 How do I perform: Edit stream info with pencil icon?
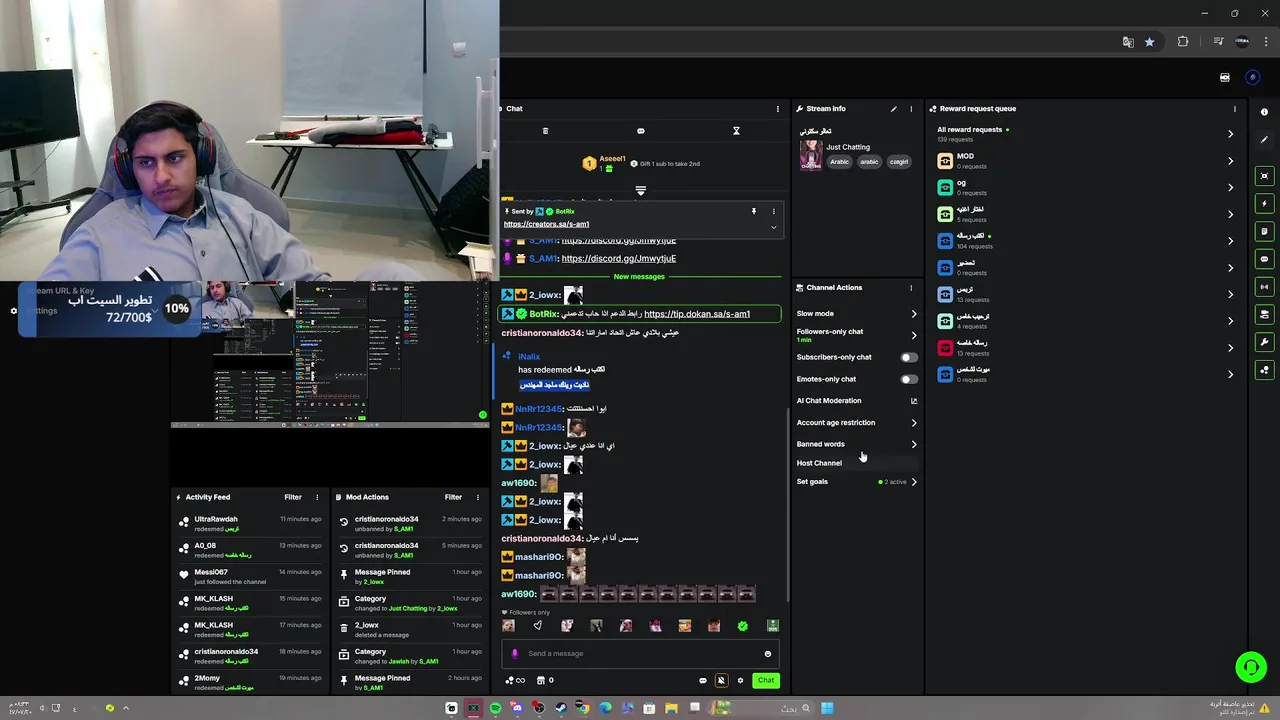click(x=893, y=109)
